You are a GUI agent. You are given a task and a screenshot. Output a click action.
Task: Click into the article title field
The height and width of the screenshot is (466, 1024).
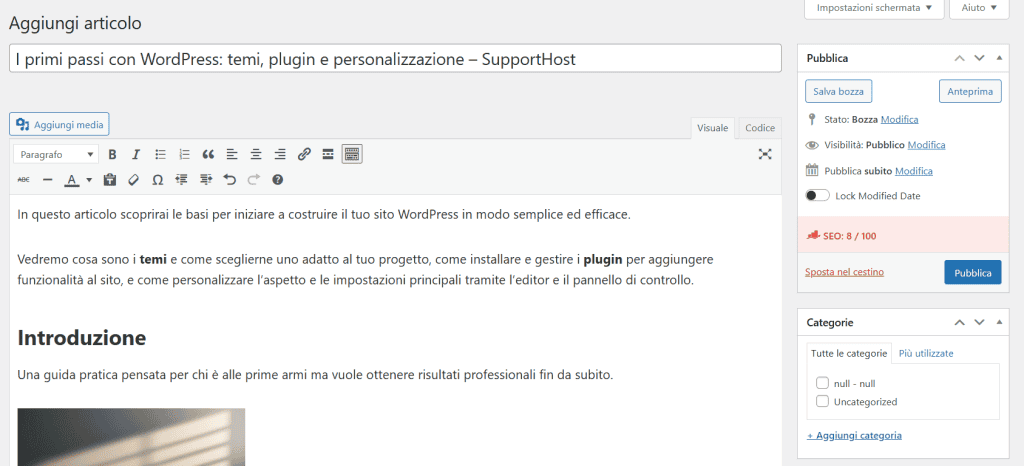click(395, 59)
